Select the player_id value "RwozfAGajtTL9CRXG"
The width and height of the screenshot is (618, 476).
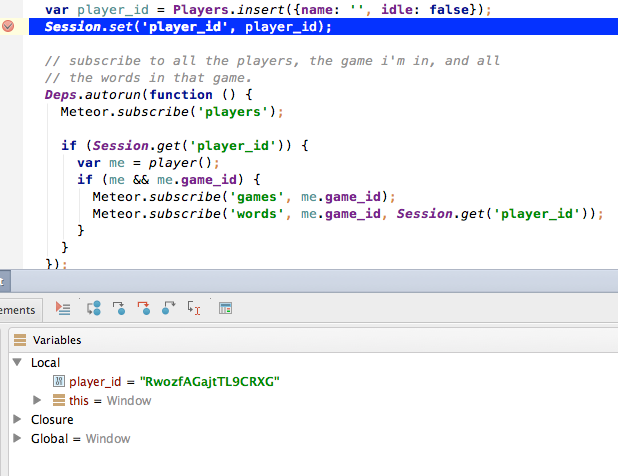pyautogui.click(x=210, y=381)
